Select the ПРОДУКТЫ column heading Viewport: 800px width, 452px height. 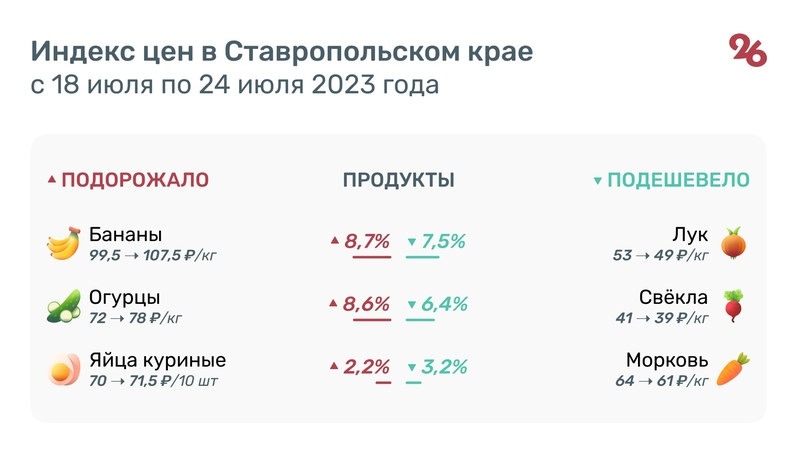399,180
